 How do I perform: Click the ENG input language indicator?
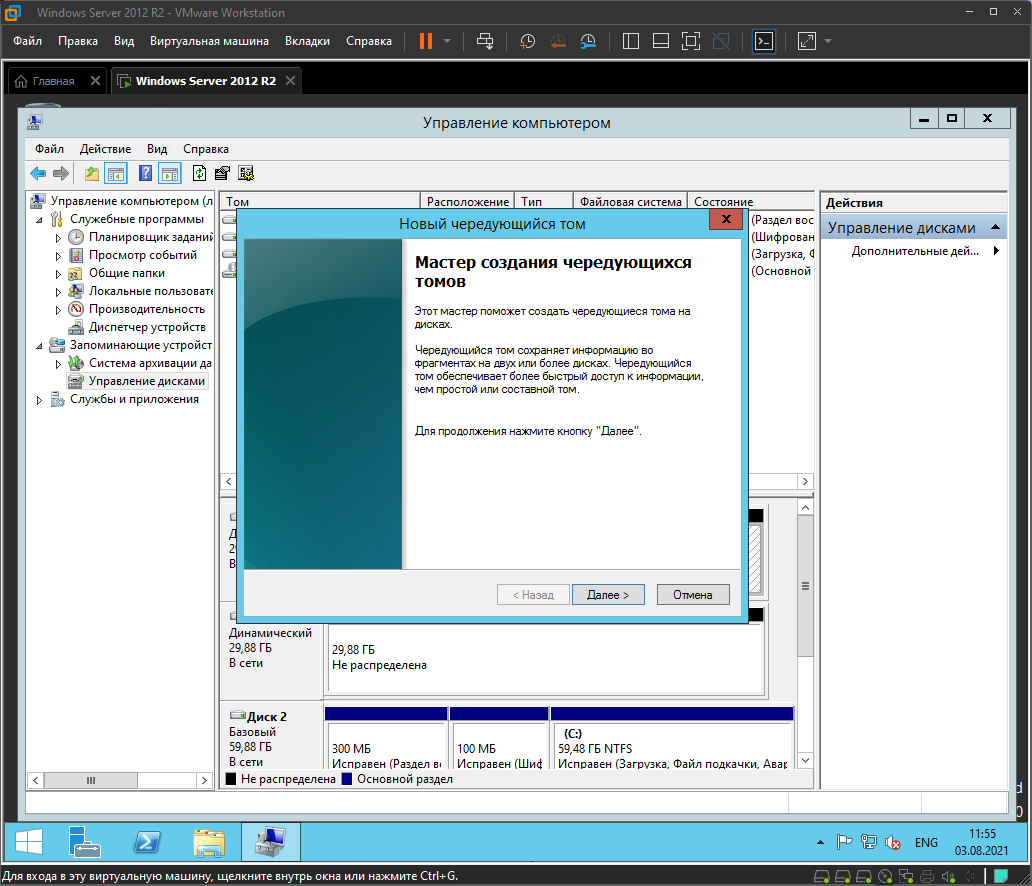tap(926, 843)
